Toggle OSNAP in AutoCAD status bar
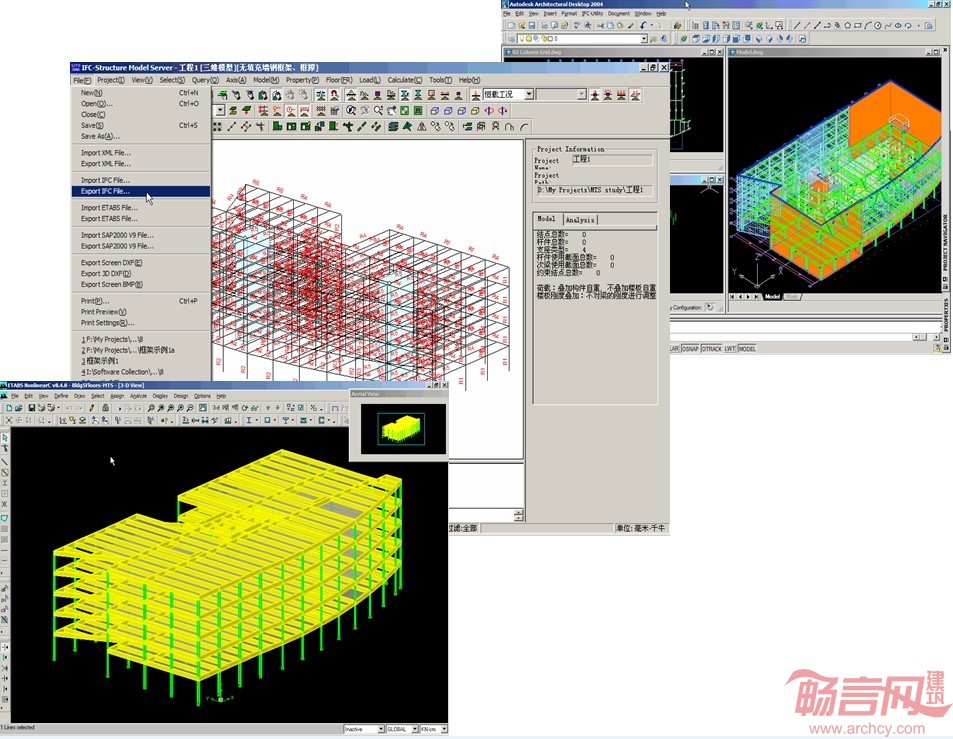This screenshot has height=739, width=953. click(x=690, y=349)
